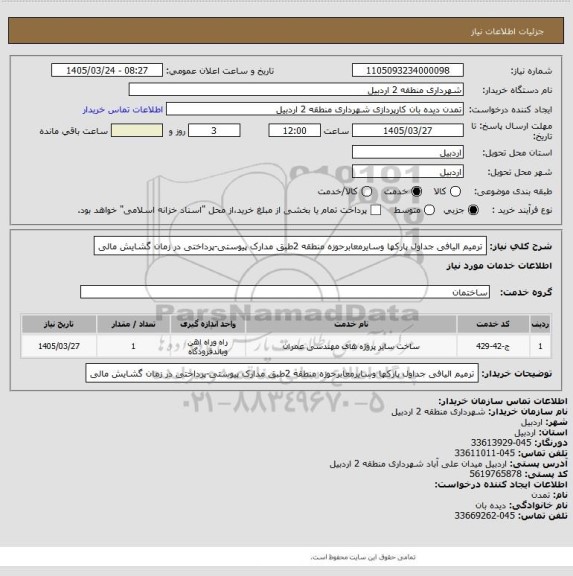Open the buyer contact info link
The width and height of the screenshot is (573, 576).
[123, 109]
